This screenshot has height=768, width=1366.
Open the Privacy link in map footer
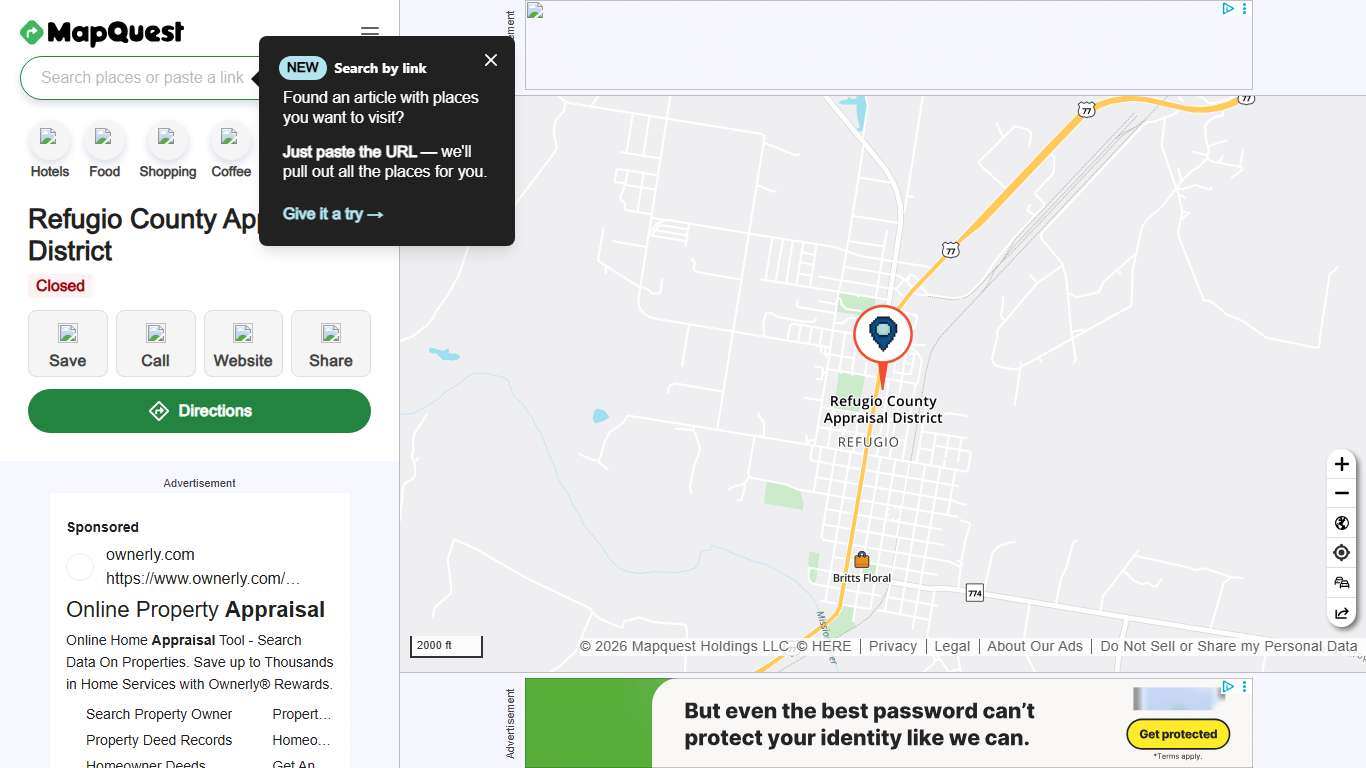click(893, 646)
